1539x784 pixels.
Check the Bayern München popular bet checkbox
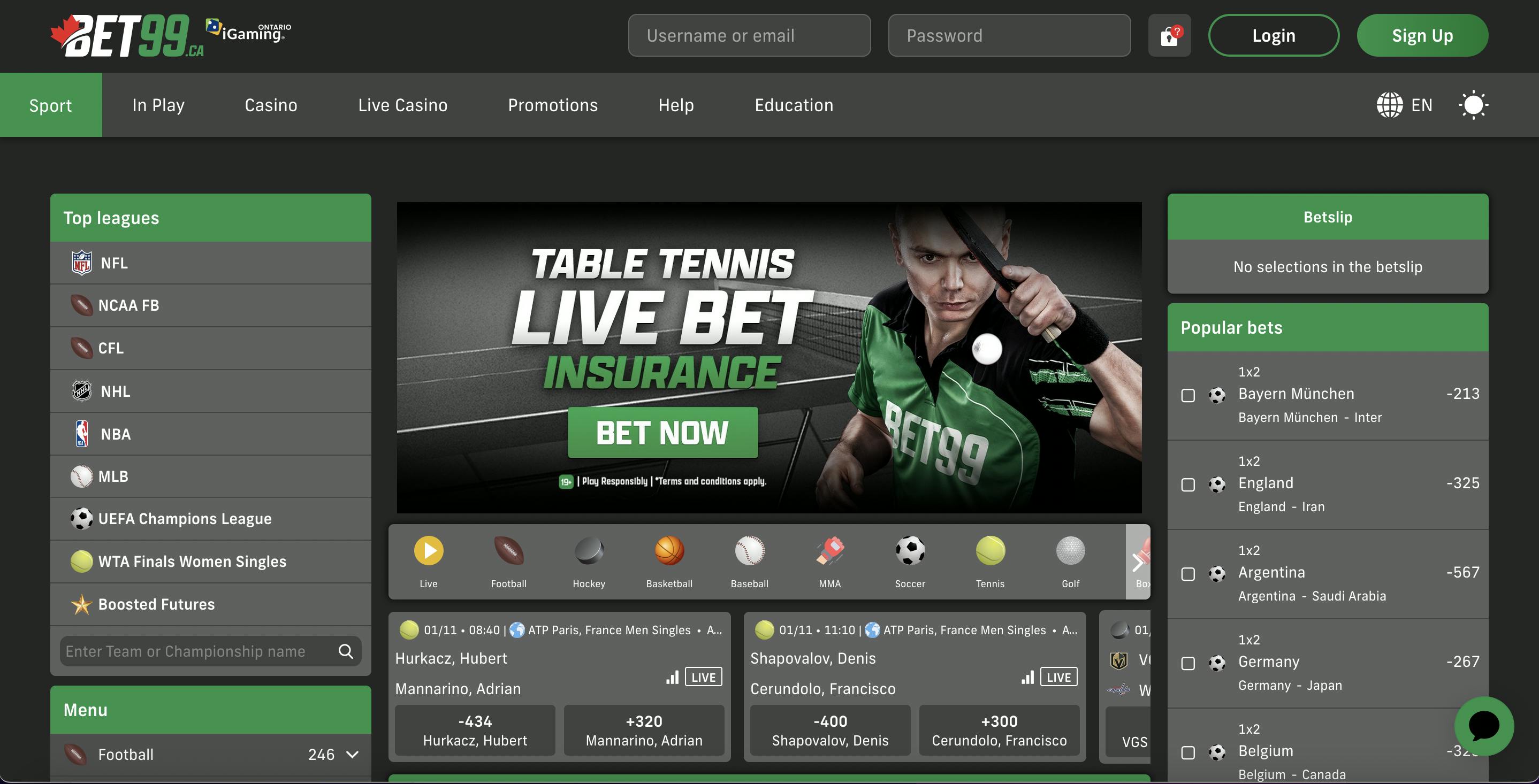(1188, 395)
